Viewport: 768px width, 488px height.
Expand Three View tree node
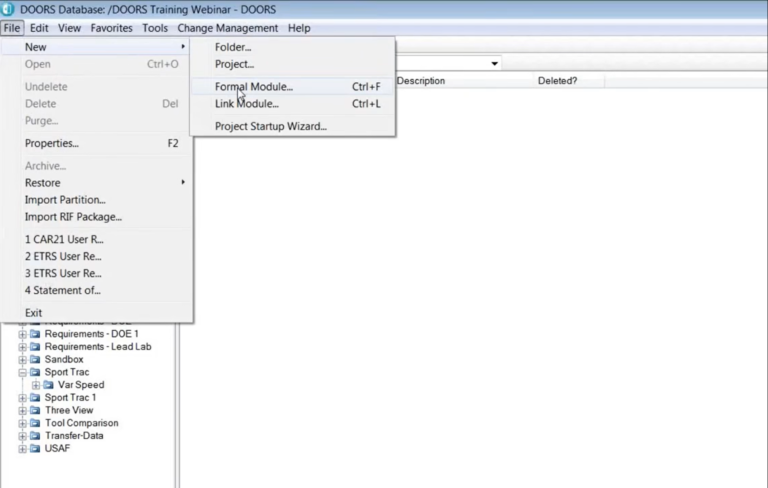tap(23, 411)
